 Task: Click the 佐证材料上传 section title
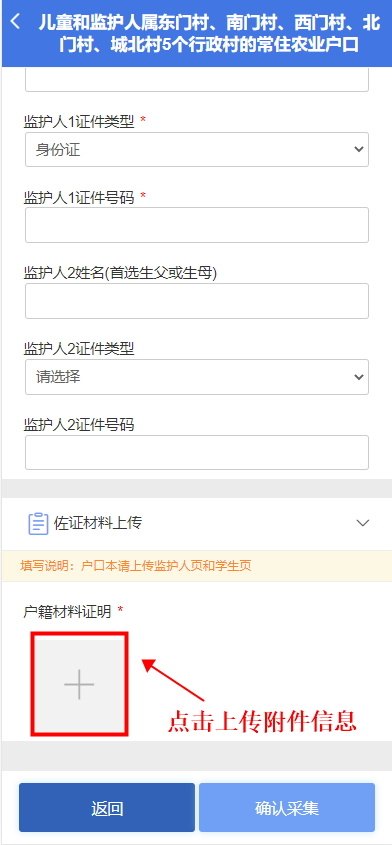coord(98,523)
